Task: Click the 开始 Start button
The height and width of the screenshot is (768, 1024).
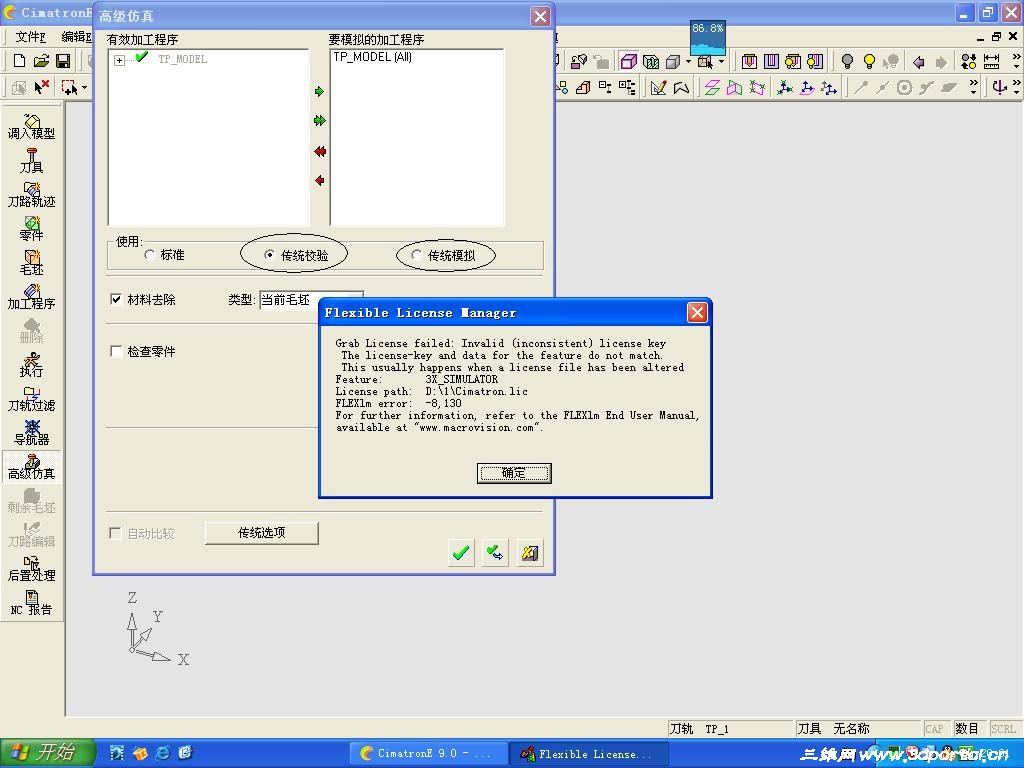Action: click(46, 753)
